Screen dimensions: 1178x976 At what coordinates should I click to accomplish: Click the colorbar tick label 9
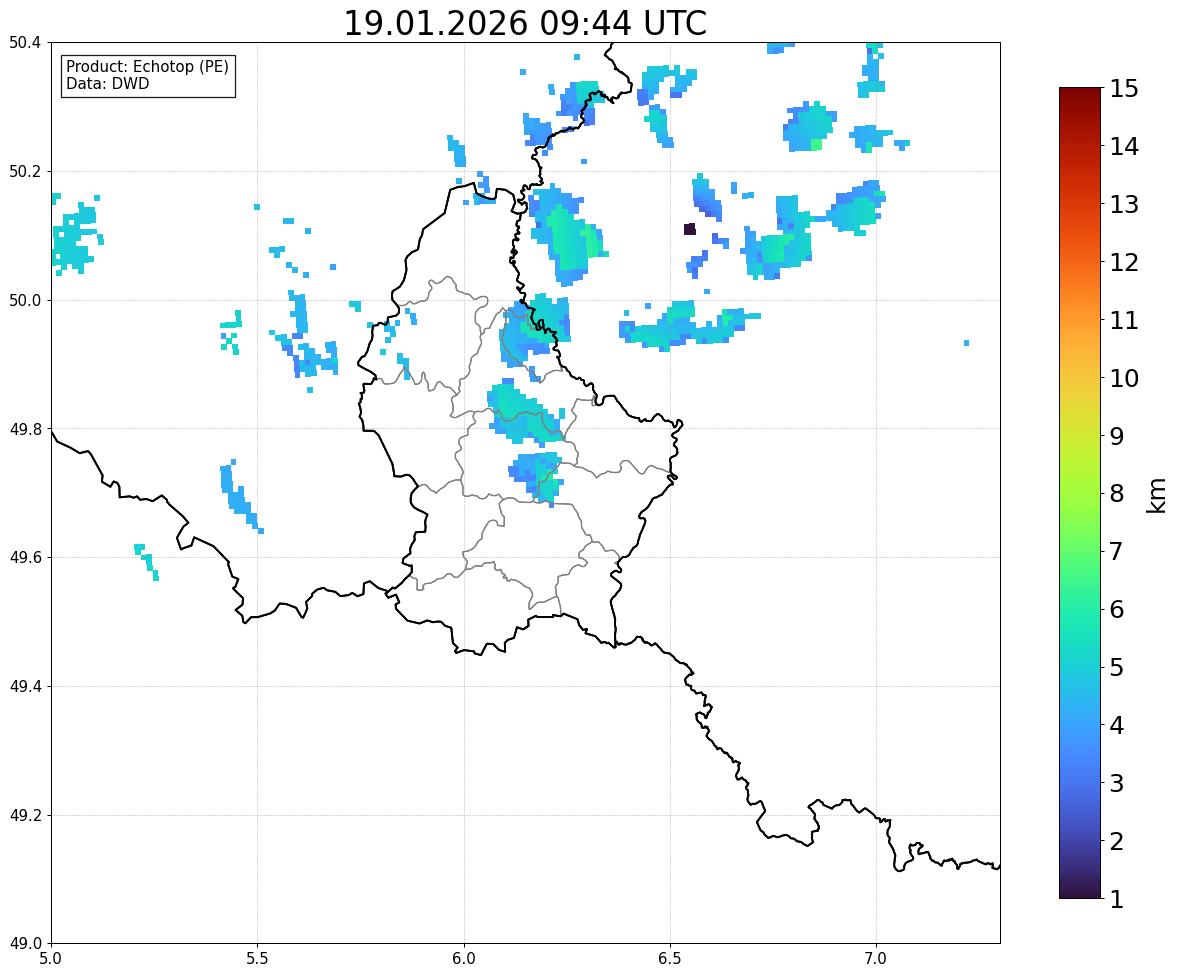pyautogui.click(x=1117, y=436)
